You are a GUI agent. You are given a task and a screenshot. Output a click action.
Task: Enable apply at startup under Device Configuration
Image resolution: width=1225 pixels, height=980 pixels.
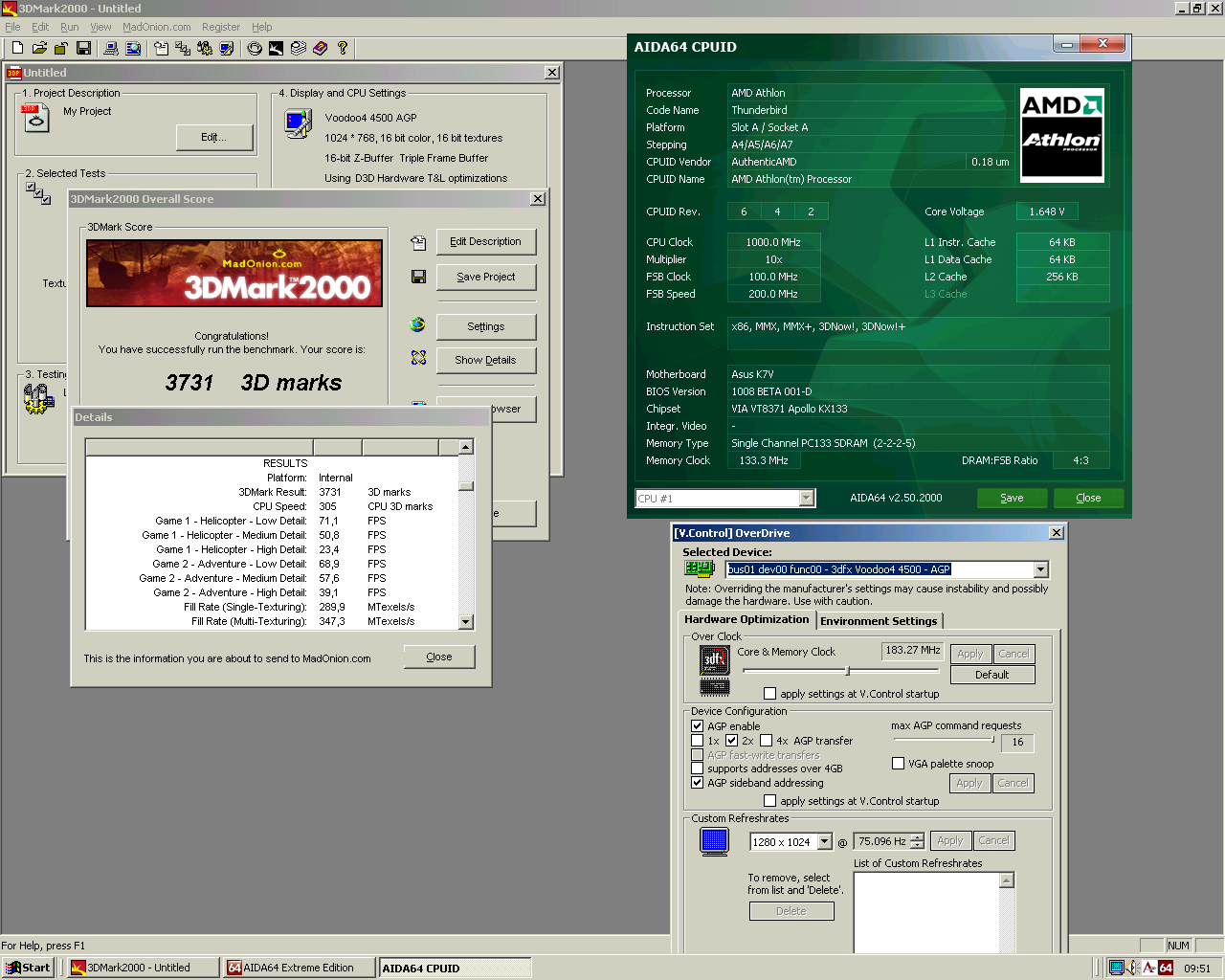[x=770, y=801]
